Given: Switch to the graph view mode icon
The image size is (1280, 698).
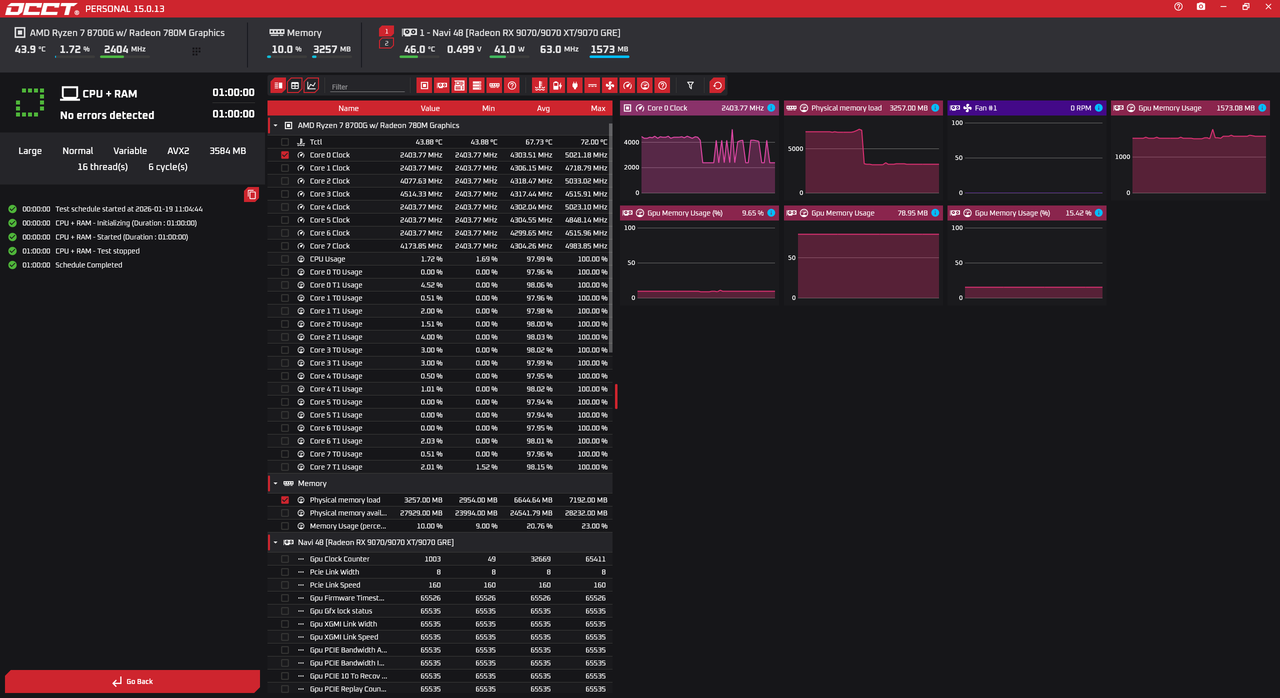Looking at the screenshot, I should (x=312, y=86).
